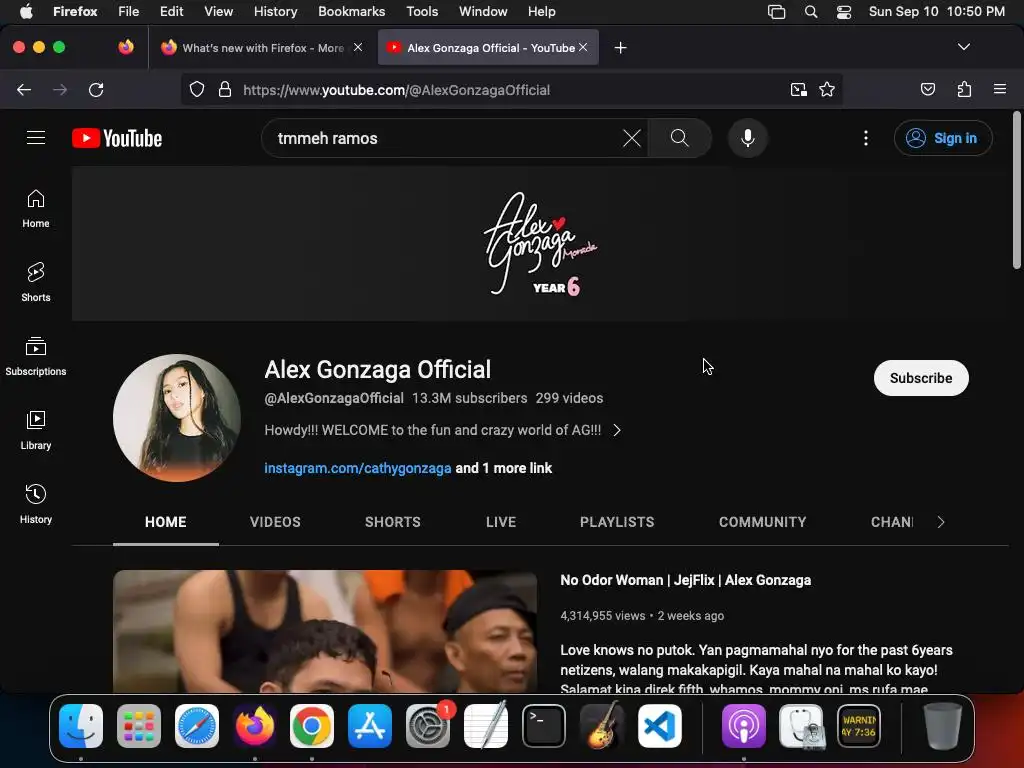Start voice search with the microphone
Image resolution: width=1024 pixels, height=768 pixels.
coord(748,138)
